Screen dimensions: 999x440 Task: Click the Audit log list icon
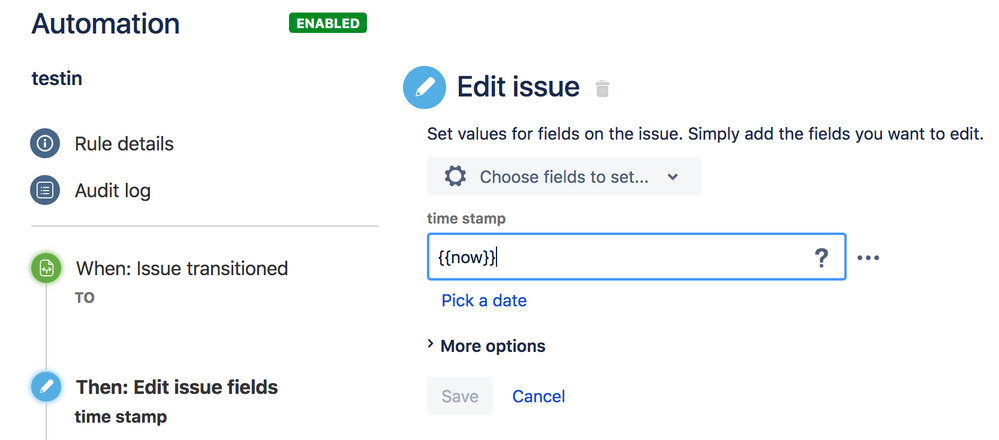tap(45, 191)
